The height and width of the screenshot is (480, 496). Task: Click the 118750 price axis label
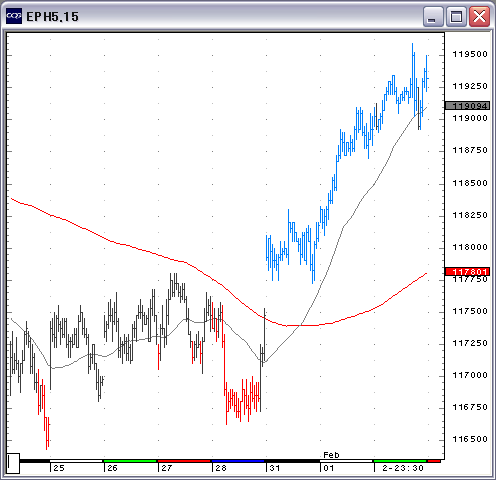[470, 150]
